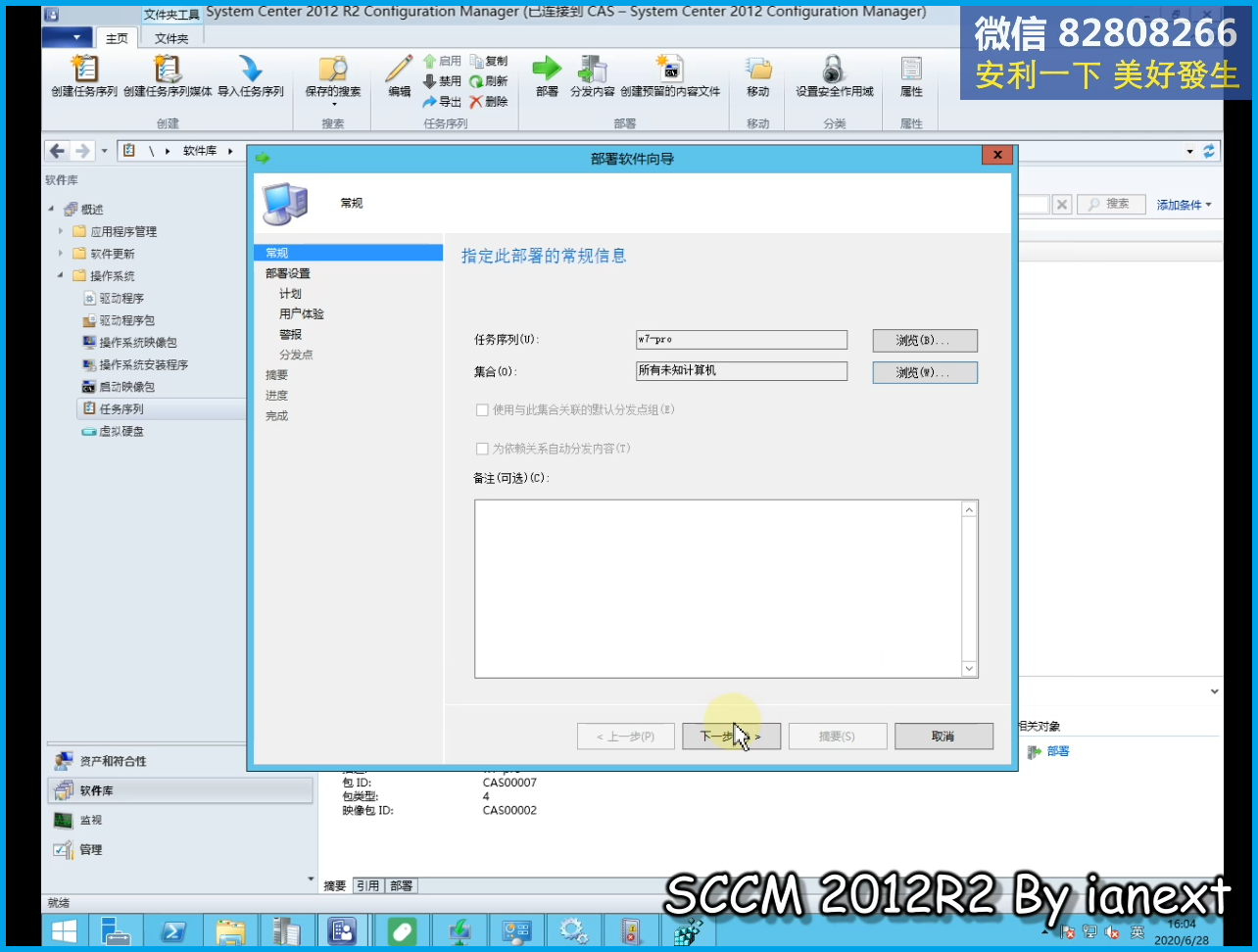Screen dimensions: 1258x952
Task: Click 导出 in the ribbon
Action: [442, 102]
